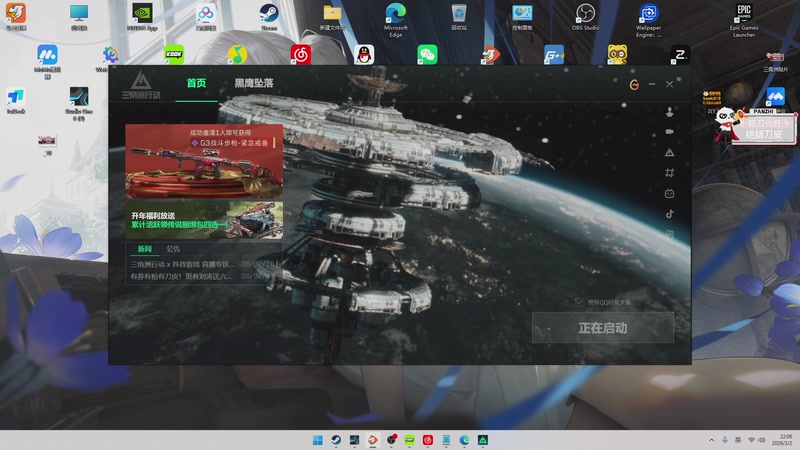Open the 开年福利放送 promo banner
The width and height of the screenshot is (800, 450).
coord(204,220)
